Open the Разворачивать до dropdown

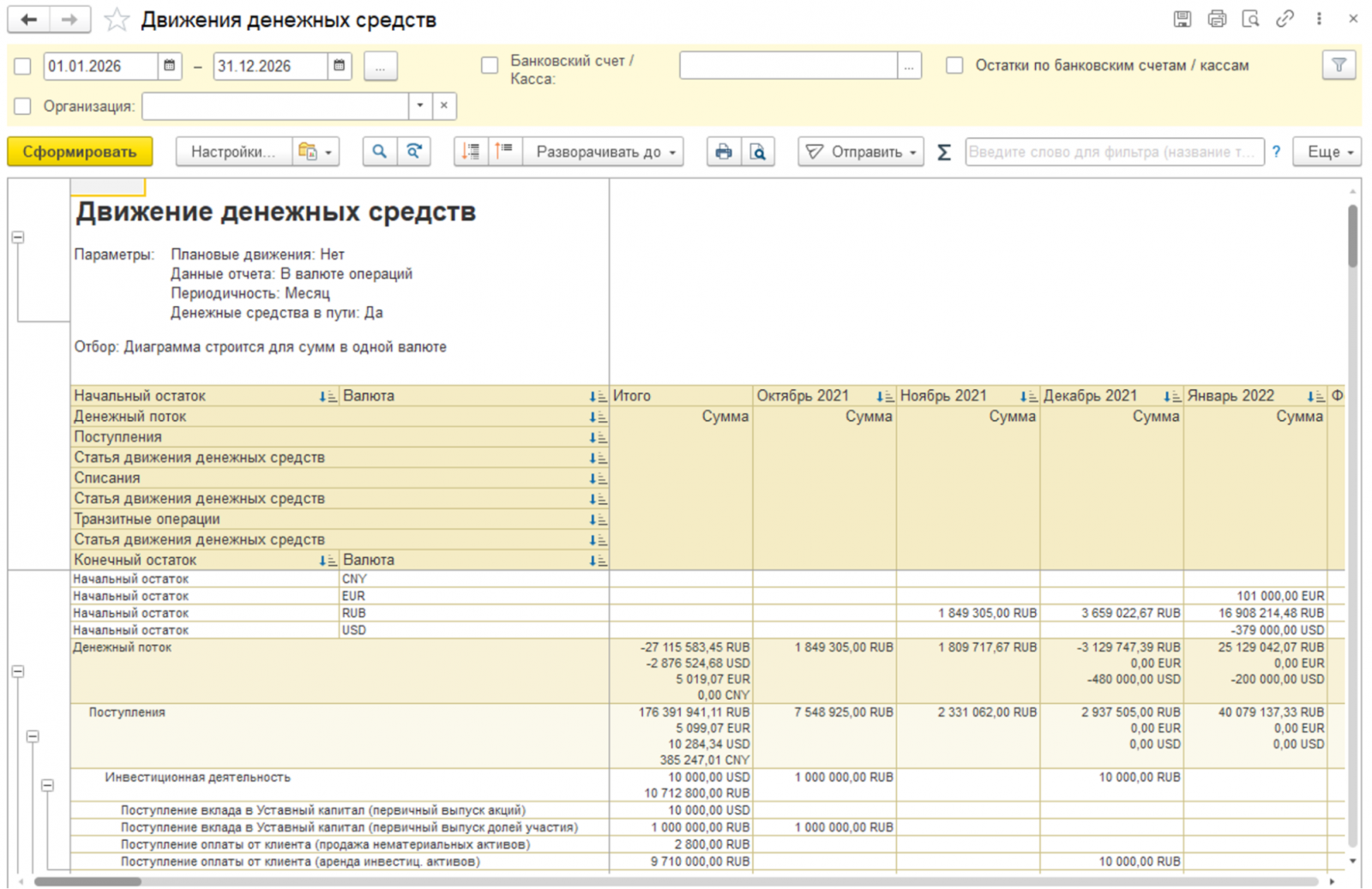pos(604,152)
